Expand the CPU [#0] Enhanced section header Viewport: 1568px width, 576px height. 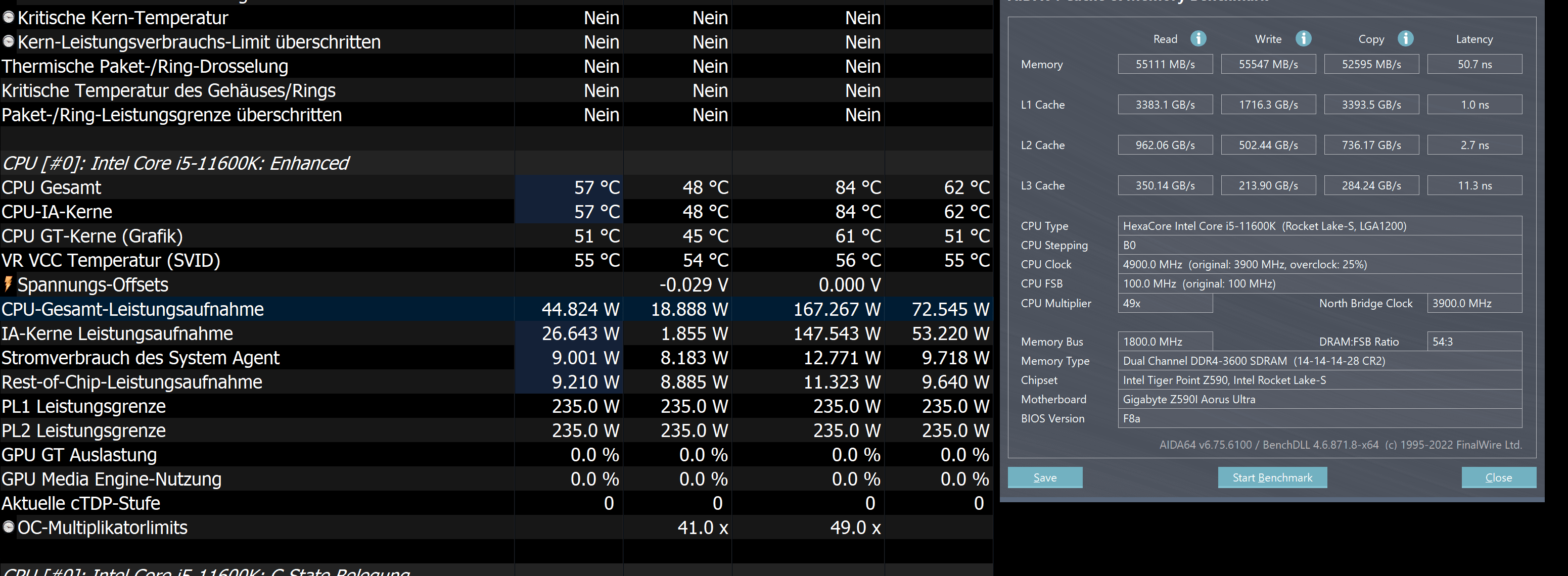click(x=175, y=163)
